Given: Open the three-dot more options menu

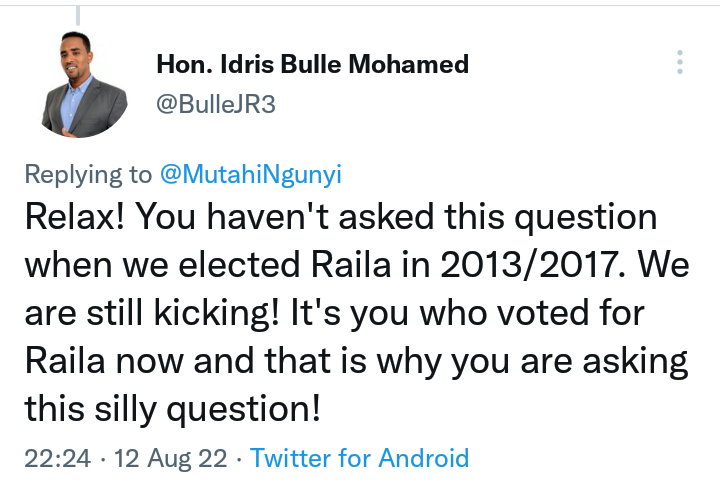Looking at the screenshot, I should coord(680,62).
